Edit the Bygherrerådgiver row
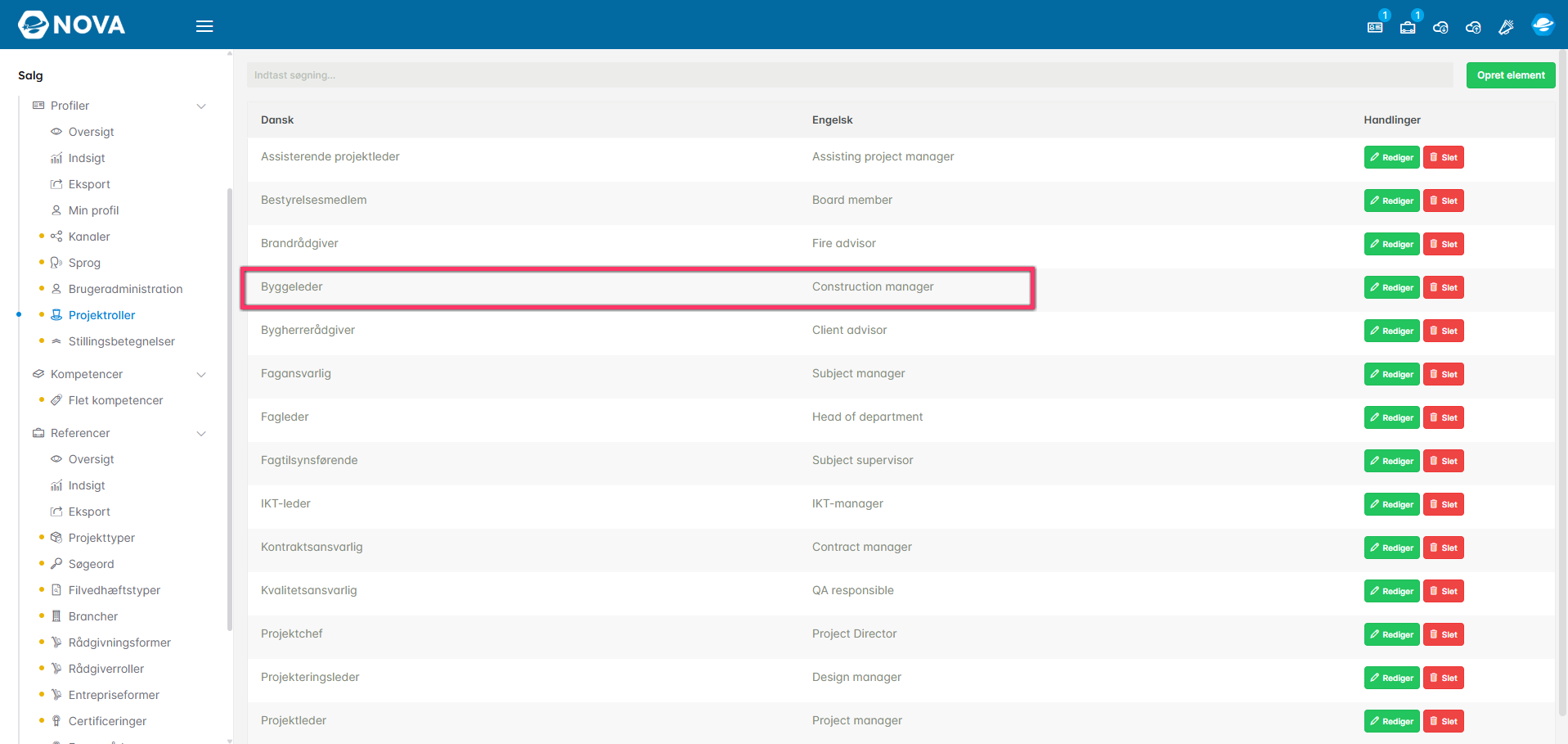The width and height of the screenshot is (1568, 744). (x=1392, y=331)
